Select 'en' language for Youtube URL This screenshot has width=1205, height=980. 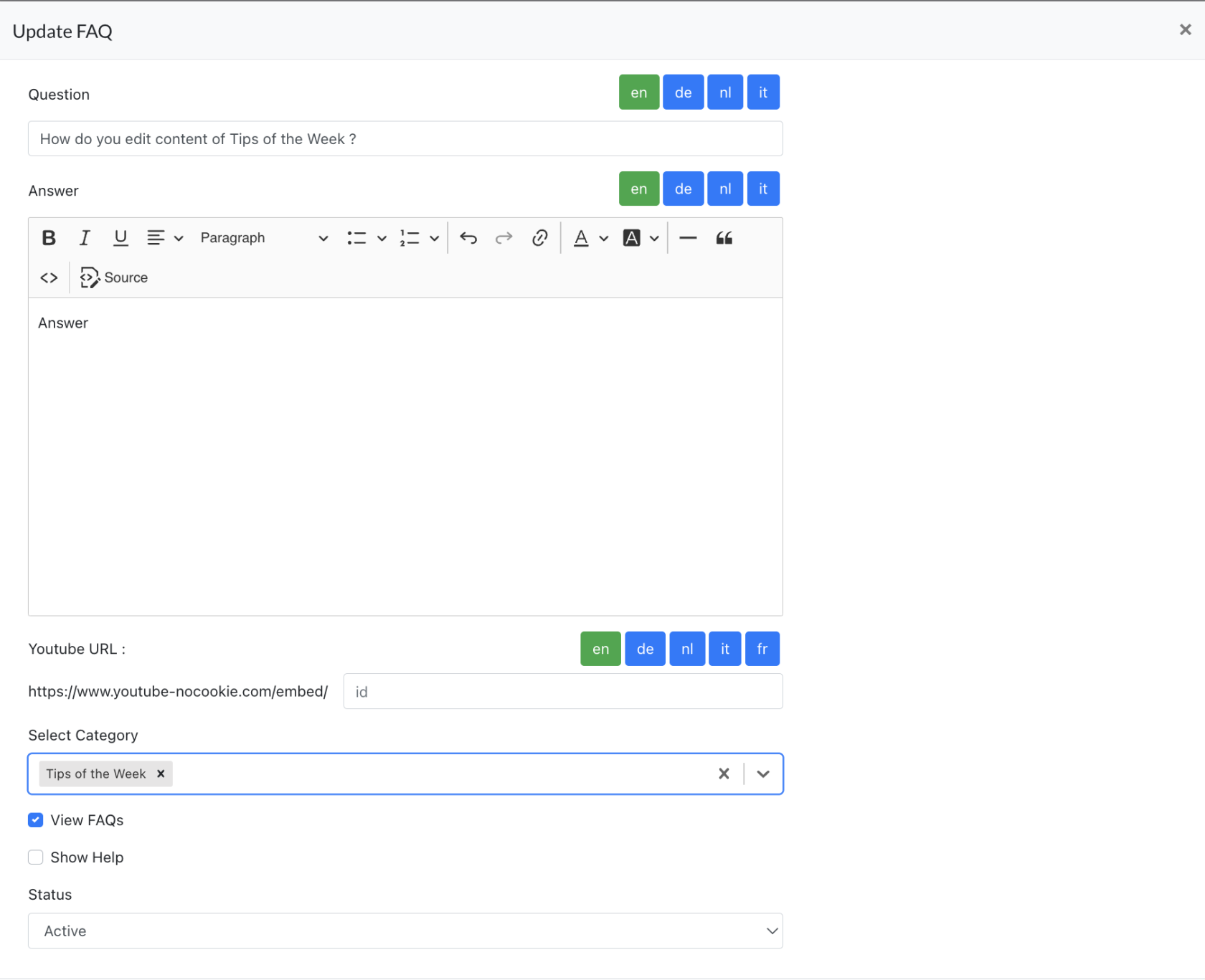pyautogui.click(x=600, y=649)
